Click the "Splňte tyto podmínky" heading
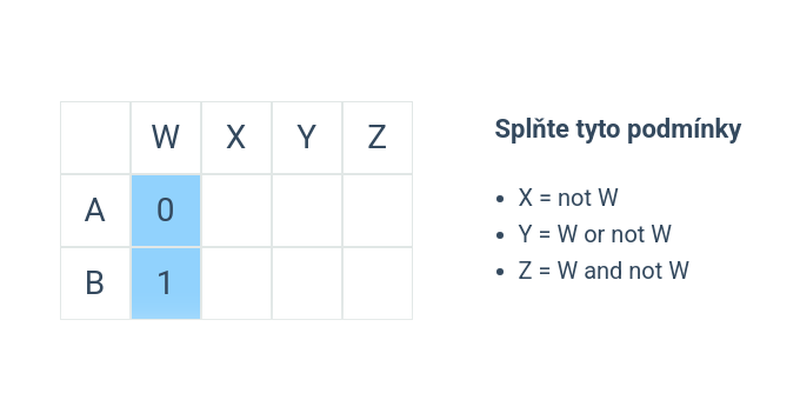The image size is (800, 400). point(618,130)
